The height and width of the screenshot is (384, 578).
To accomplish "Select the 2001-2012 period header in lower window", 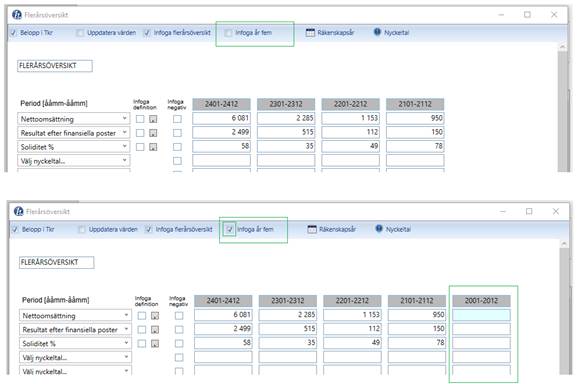I will [481, 301].
